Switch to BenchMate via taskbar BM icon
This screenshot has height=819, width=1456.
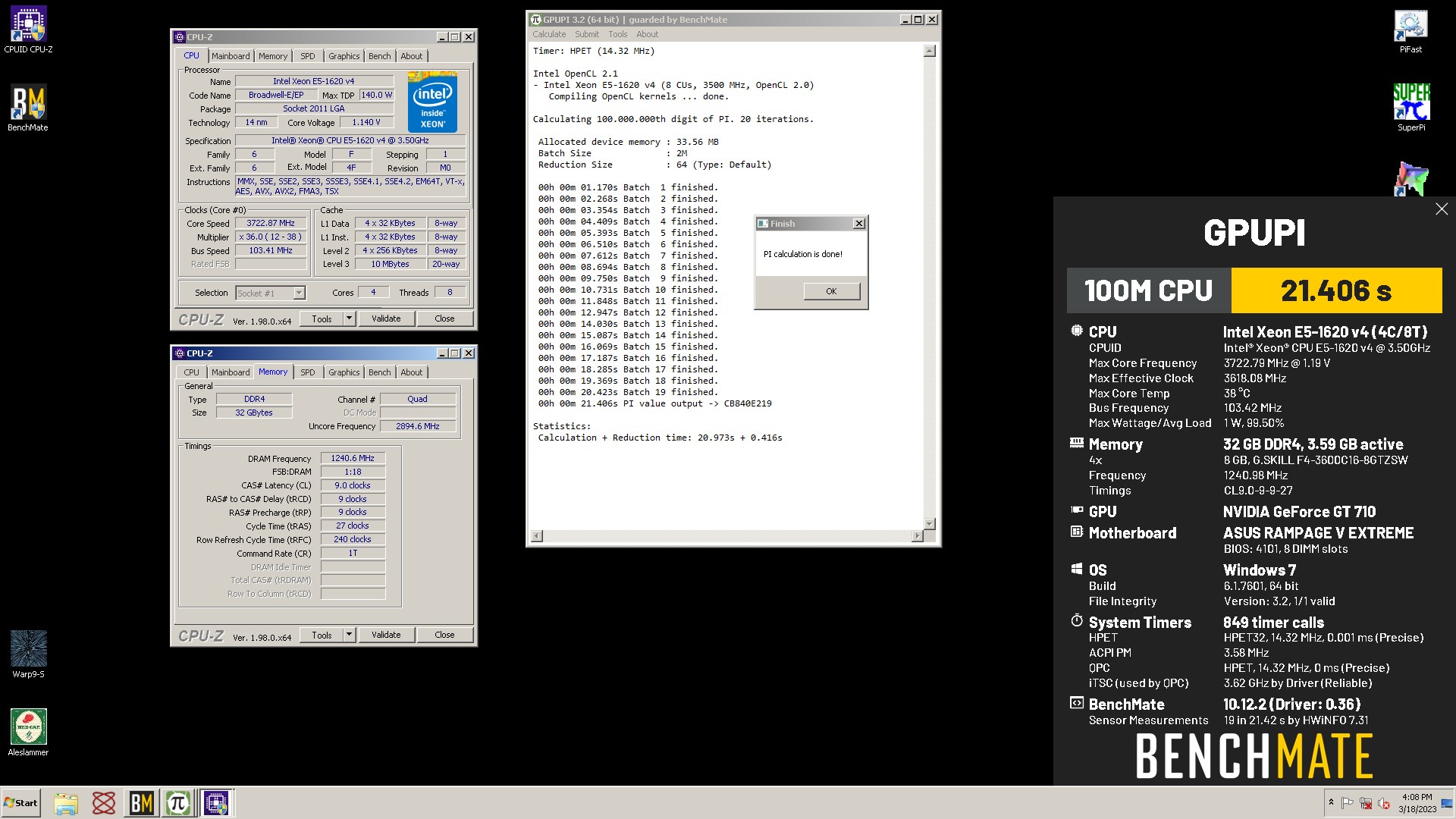[142, 803]
